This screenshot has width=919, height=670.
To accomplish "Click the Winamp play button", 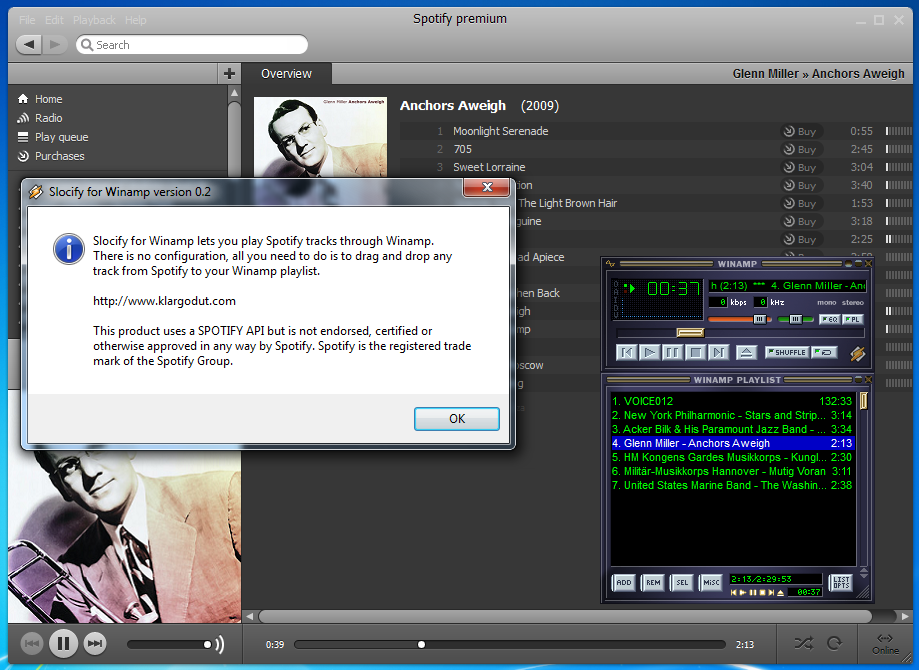I will pos(649,352).
